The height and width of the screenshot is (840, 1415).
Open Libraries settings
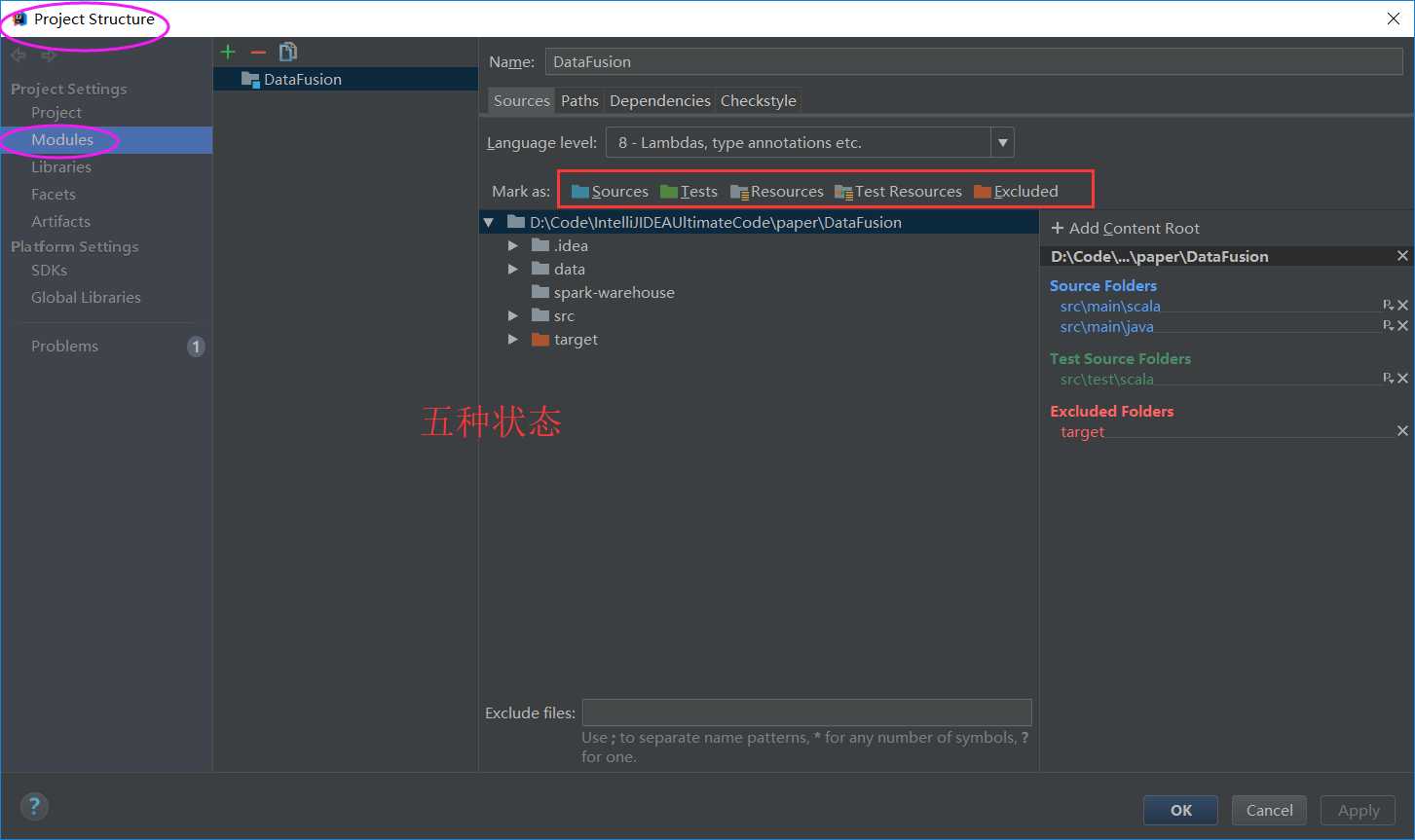61,166
